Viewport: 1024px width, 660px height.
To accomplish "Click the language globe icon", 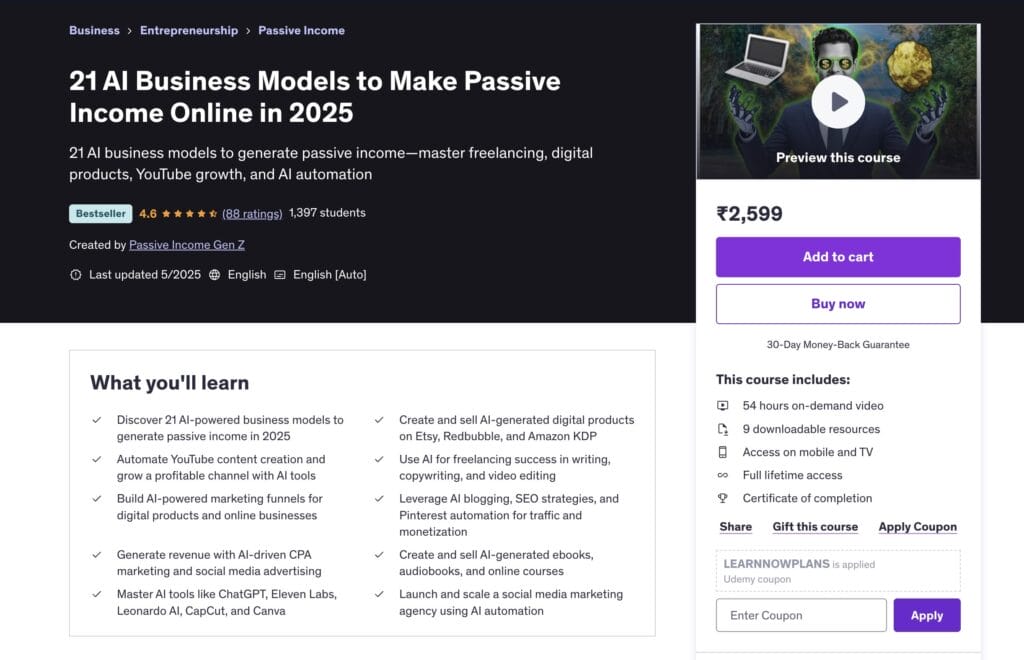I will [x=213, y=274].
